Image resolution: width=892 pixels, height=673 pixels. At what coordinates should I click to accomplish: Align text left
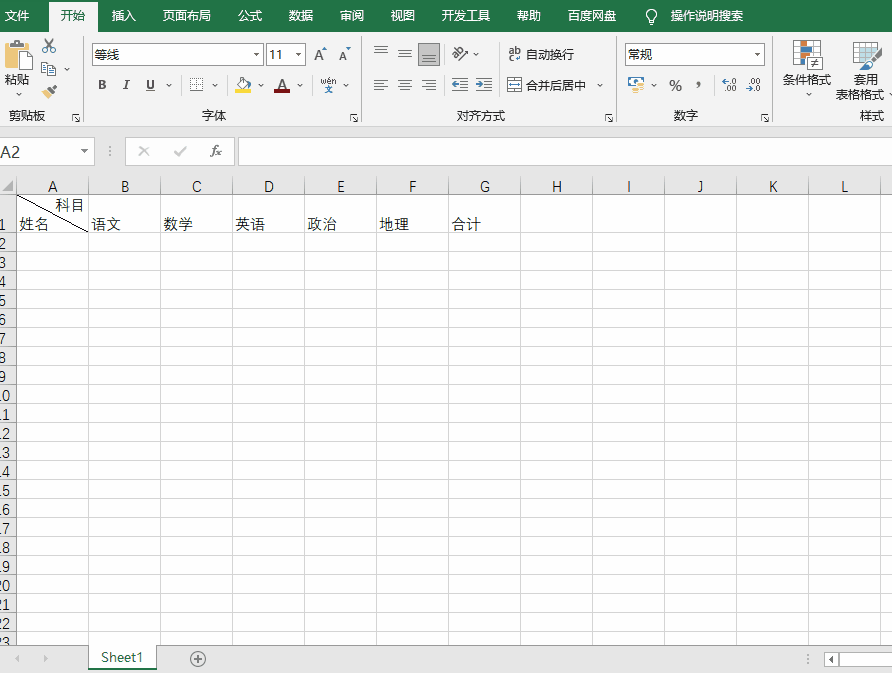click(381, 85)
